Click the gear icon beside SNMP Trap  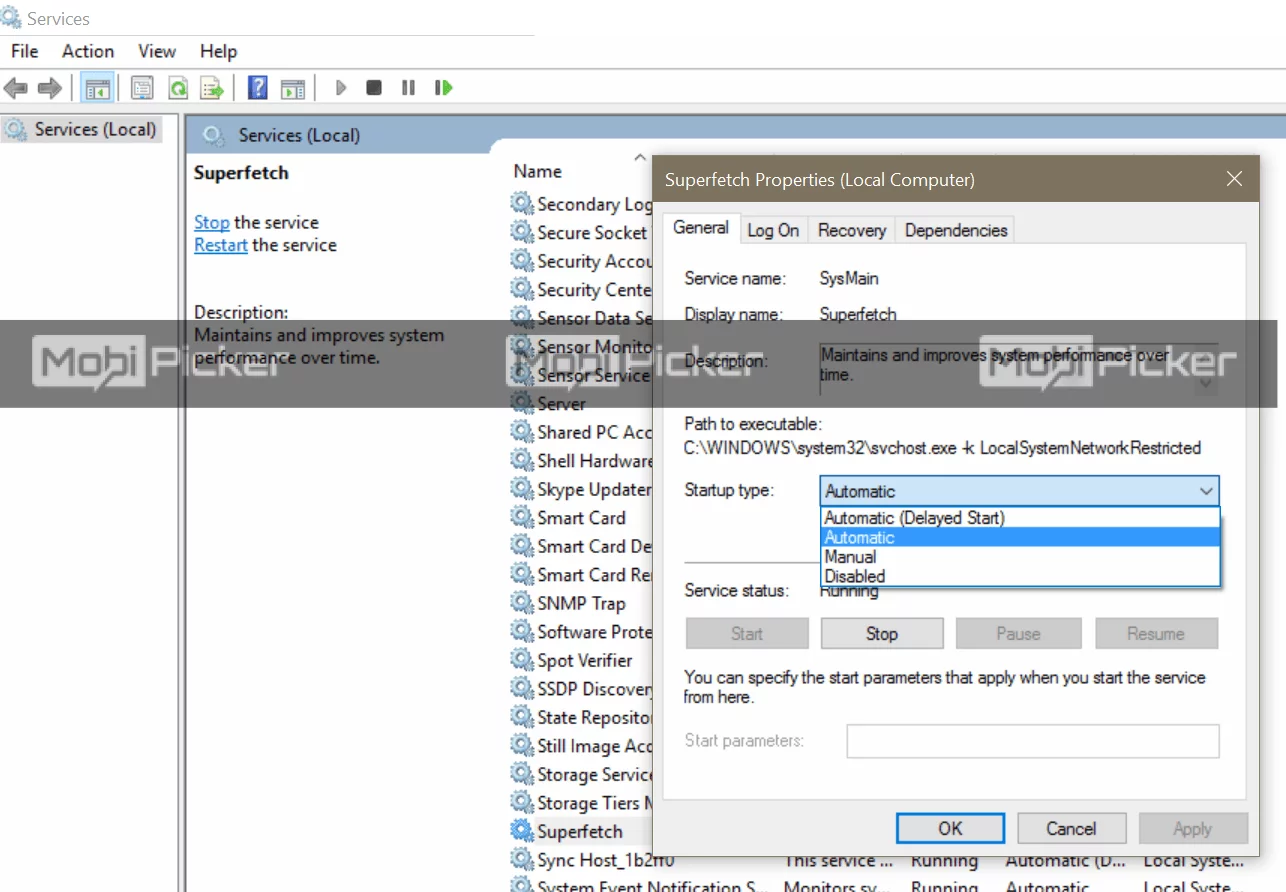pos(522,603)
